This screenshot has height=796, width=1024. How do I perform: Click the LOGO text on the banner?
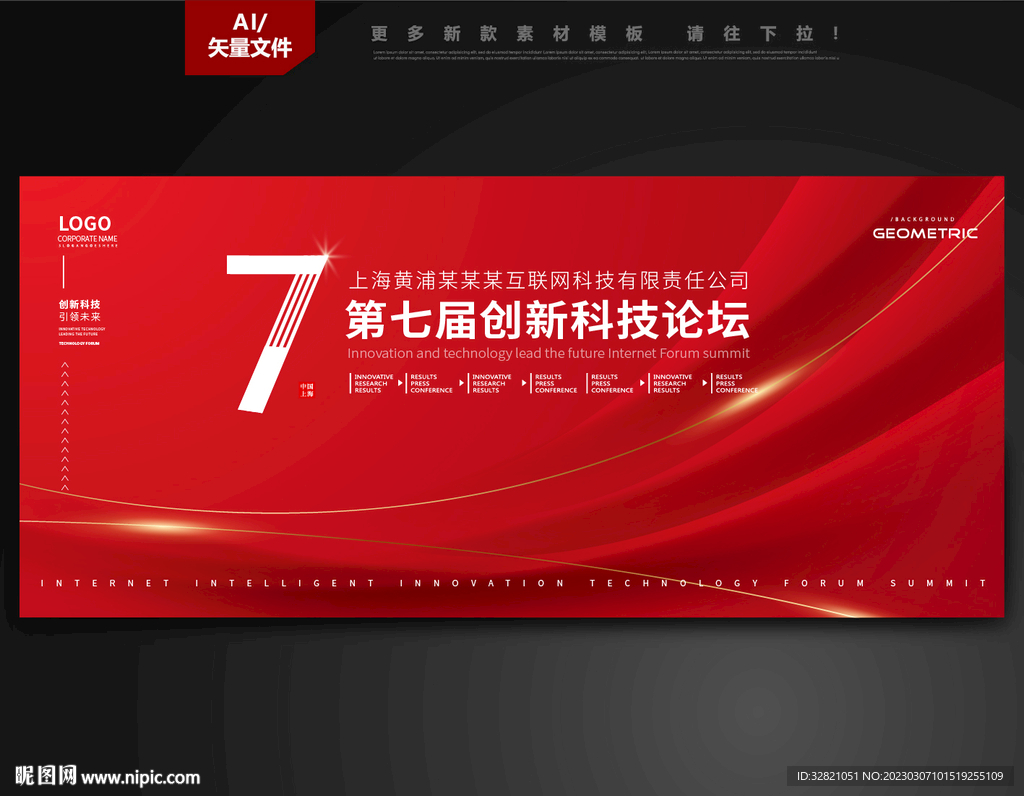85,223
